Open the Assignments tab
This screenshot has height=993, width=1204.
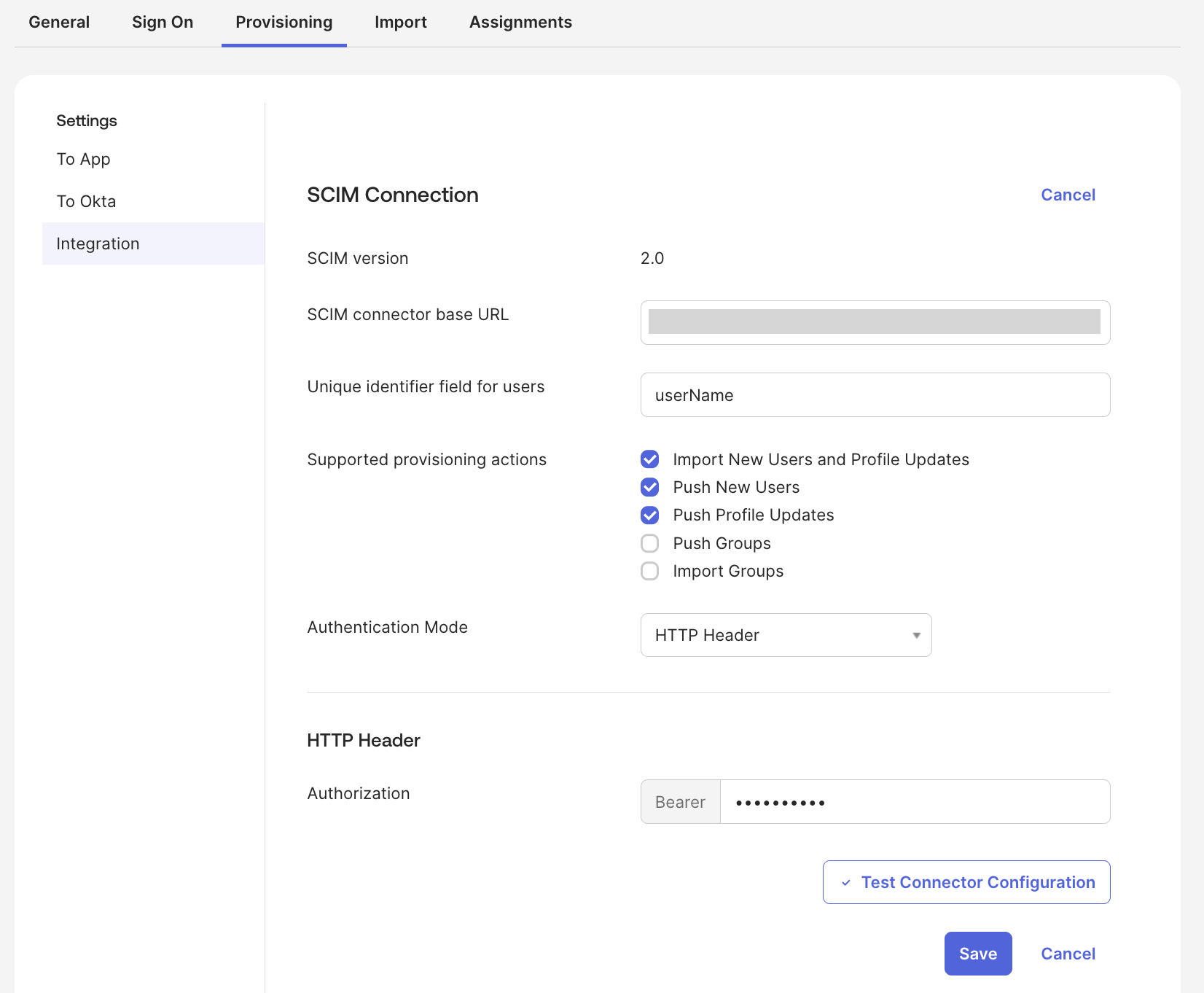[520, 22]
